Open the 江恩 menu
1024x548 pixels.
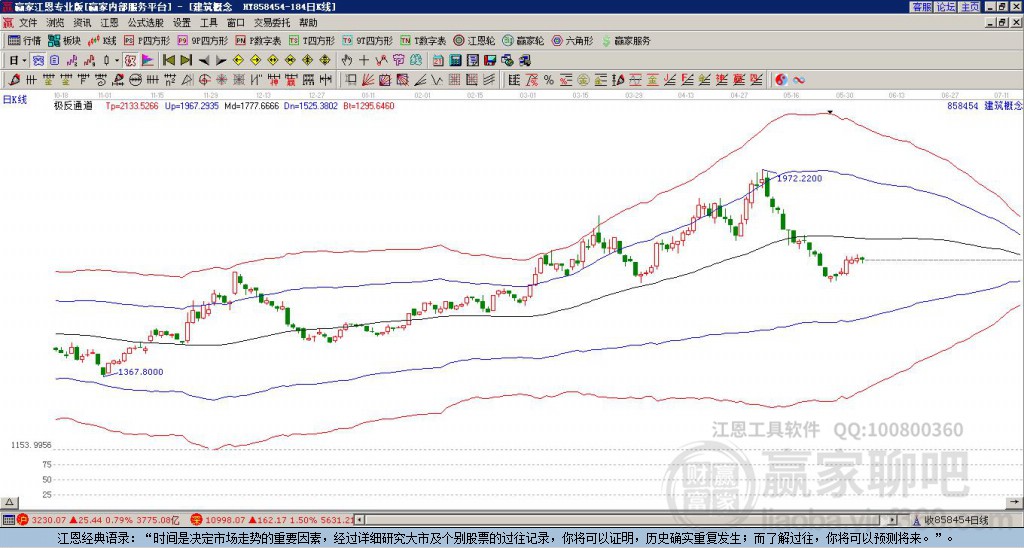pyautogui.click(x=109, y=23)
